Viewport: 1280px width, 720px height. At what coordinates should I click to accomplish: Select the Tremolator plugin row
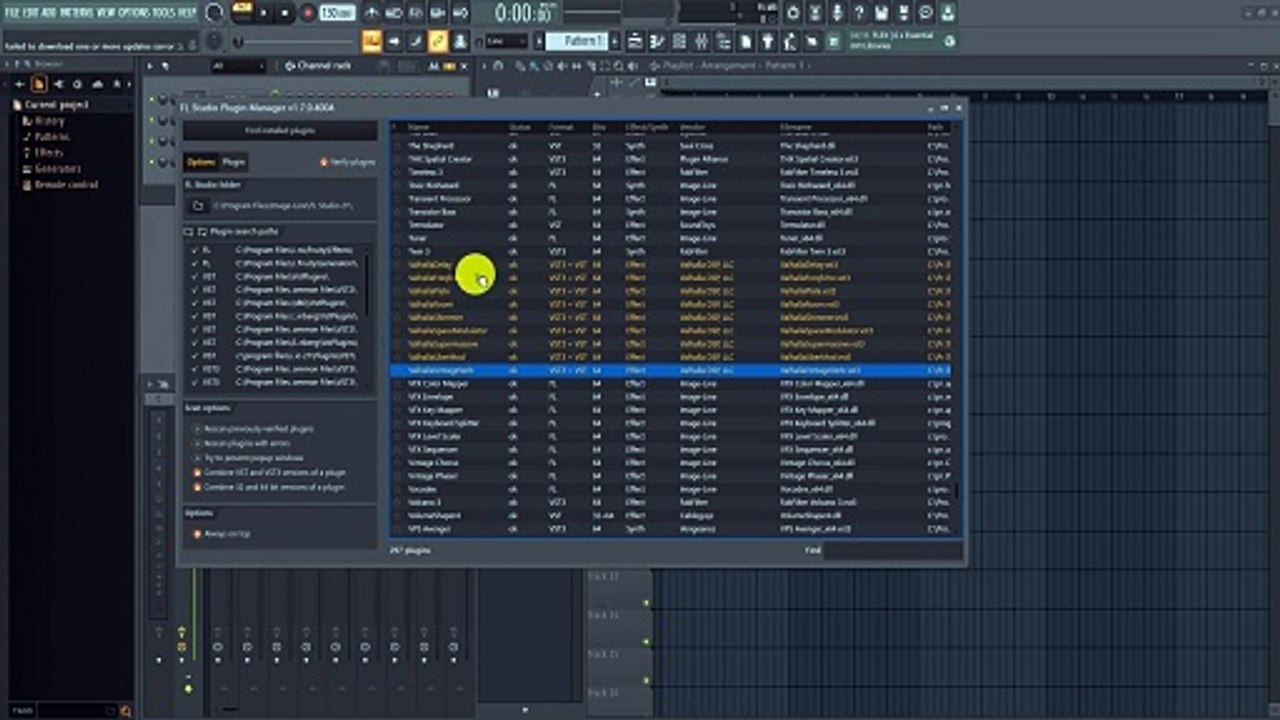coord(670,225)
